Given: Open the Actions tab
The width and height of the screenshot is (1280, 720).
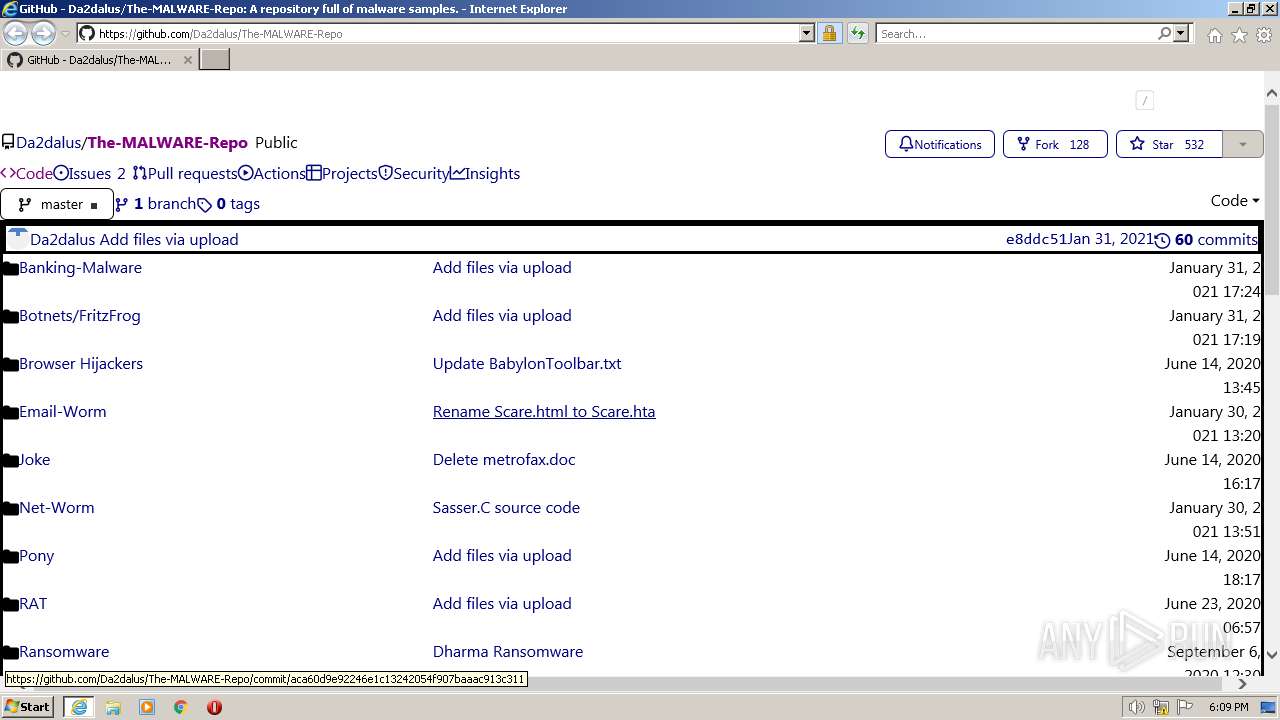Looking at the screenshot, I should point(272,174).
